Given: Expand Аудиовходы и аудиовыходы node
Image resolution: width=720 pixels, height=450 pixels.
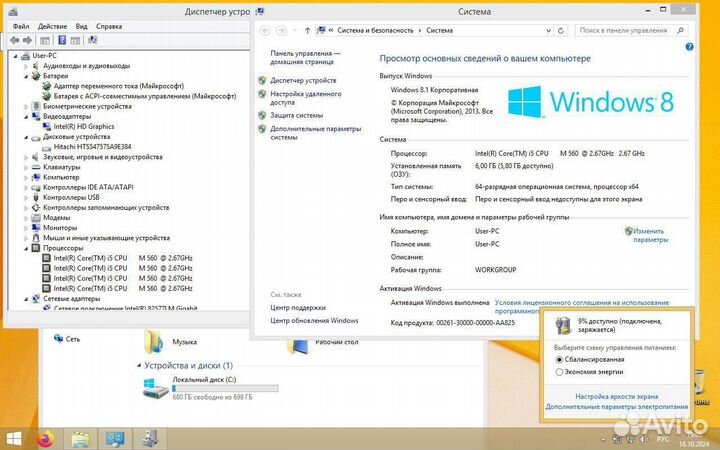Looking at the screenshot, I should [26, 66].
